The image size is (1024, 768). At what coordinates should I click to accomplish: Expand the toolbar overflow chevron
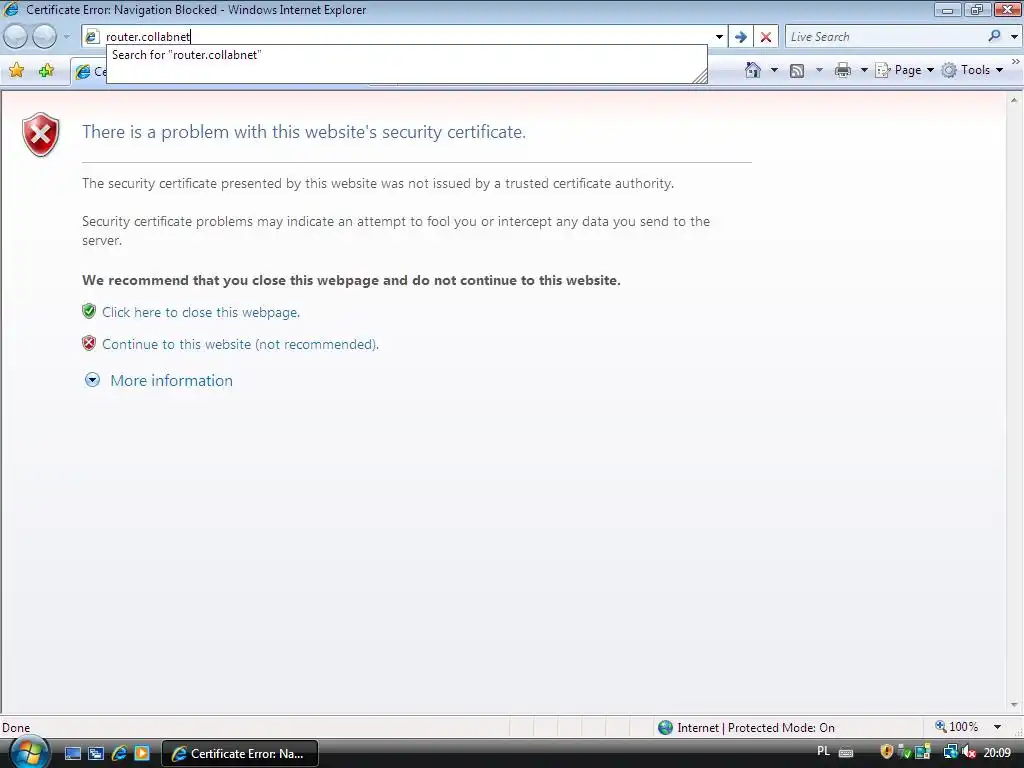coord(1016,61)
